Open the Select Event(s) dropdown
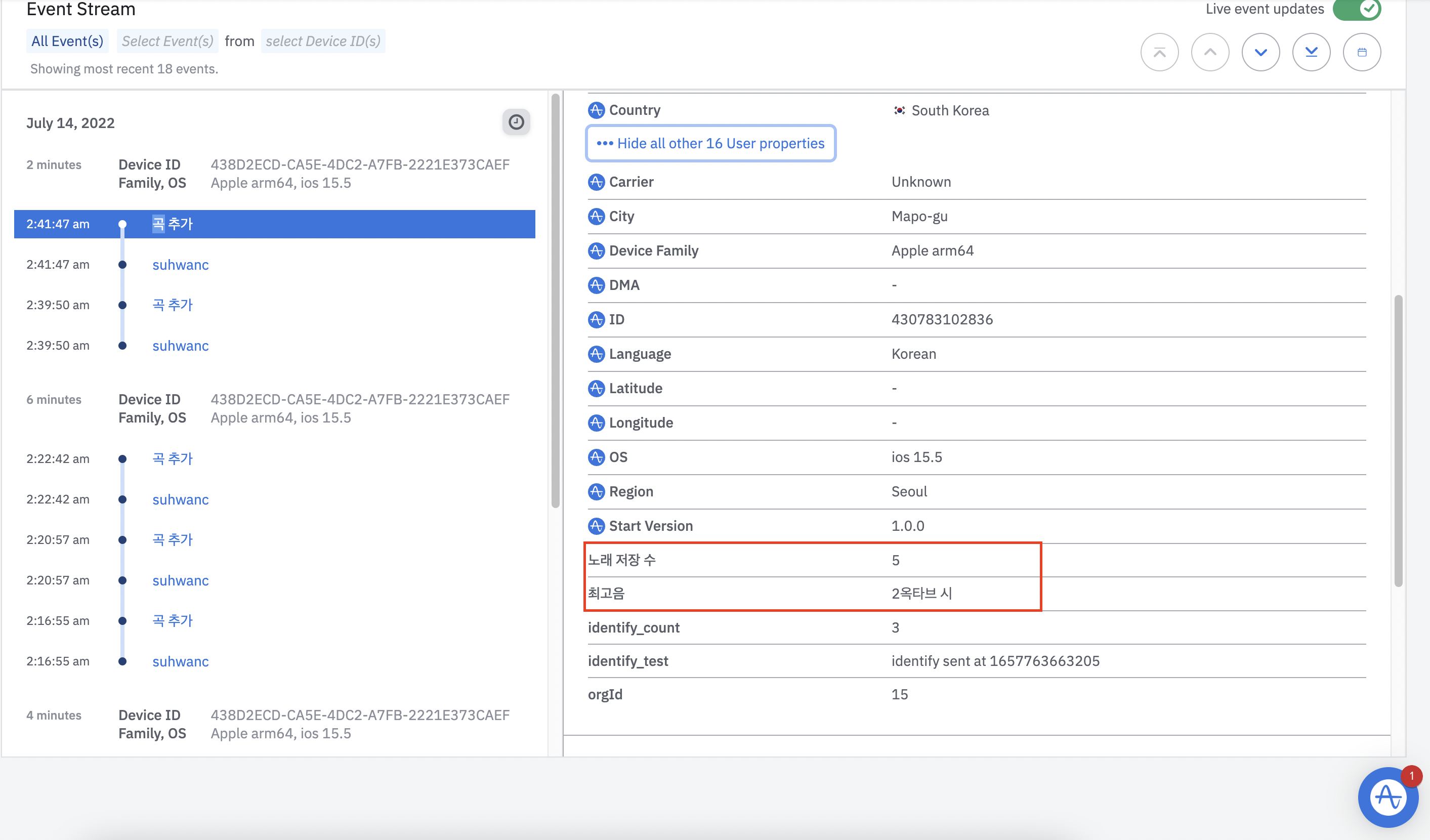Image resolution: width=1430 pixels, height=840 pixels. click(x=167, y=41)
